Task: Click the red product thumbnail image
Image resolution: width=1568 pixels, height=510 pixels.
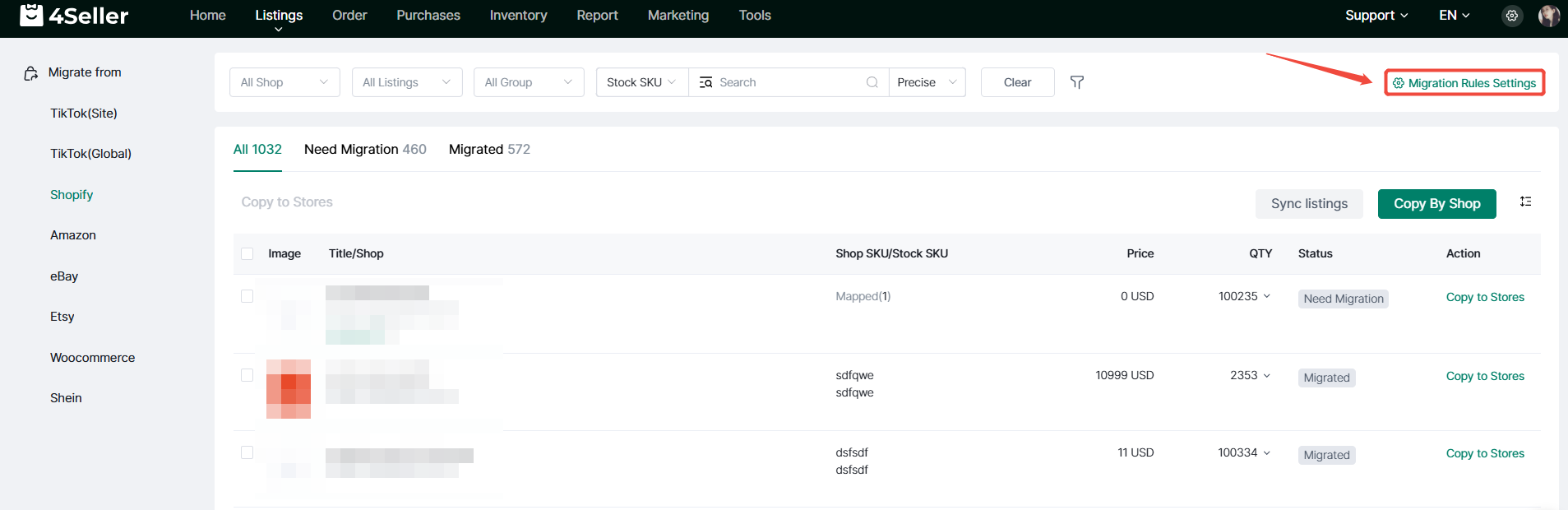Action: 289,389
